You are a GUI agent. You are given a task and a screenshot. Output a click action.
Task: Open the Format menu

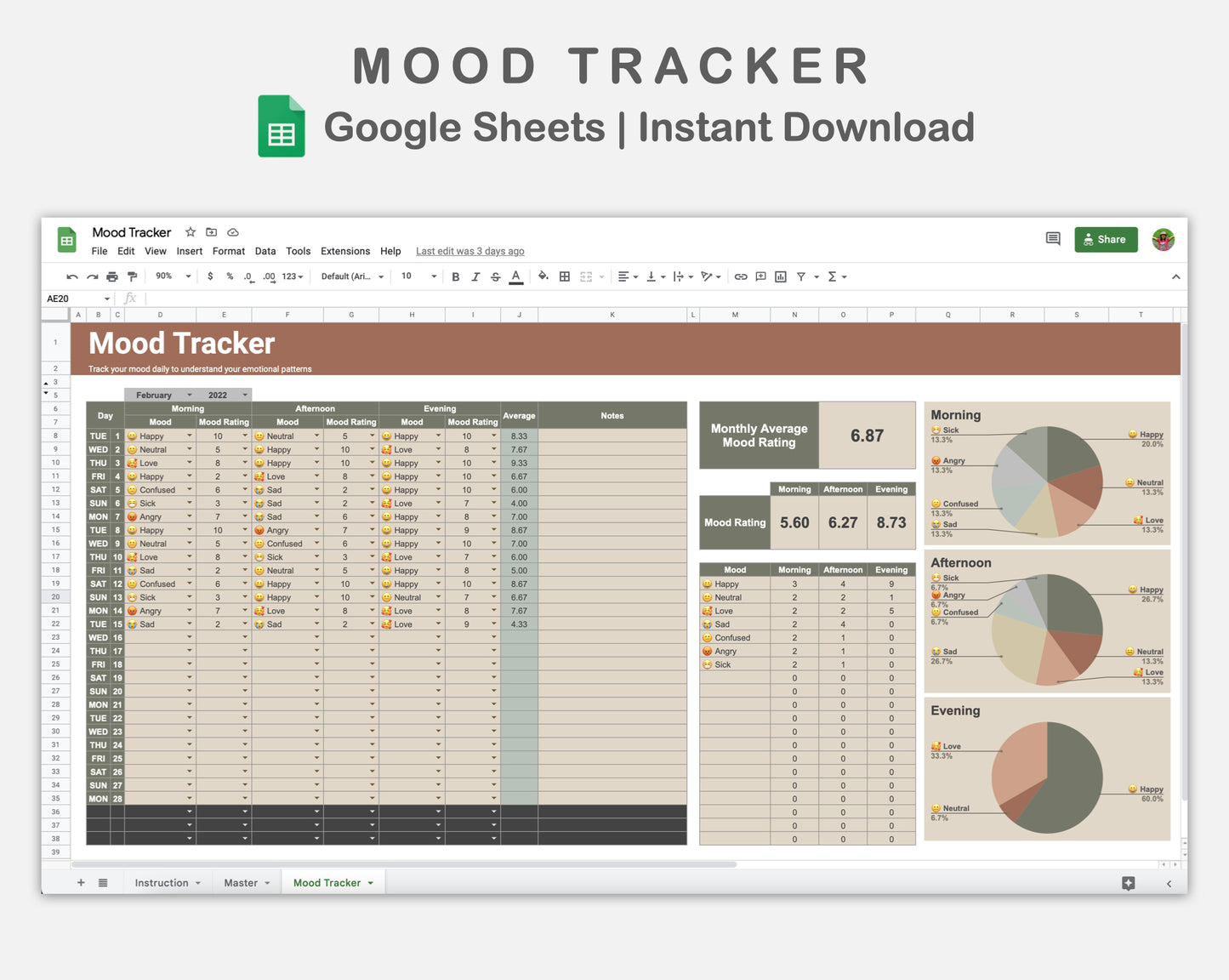point(228,251)
